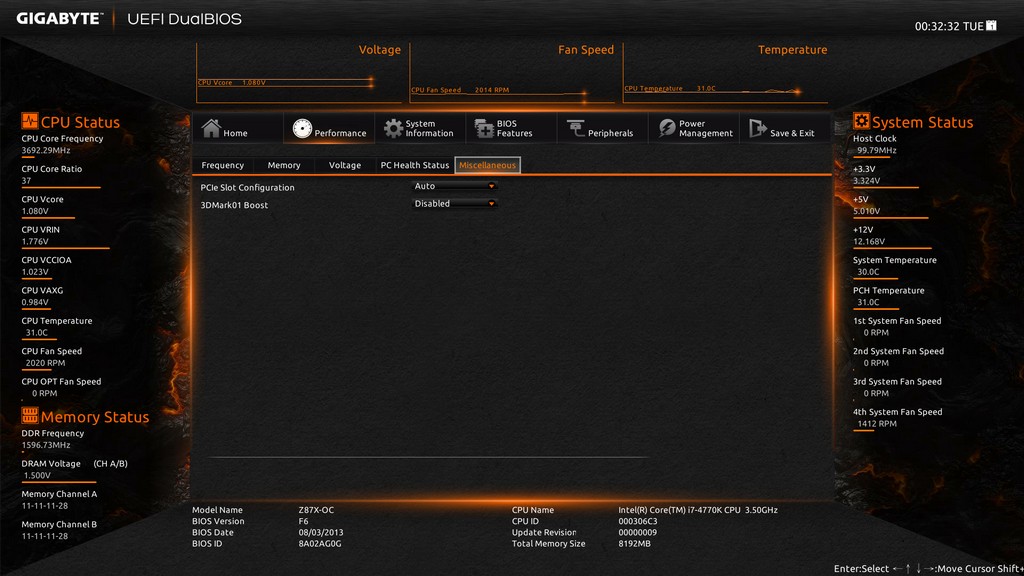Click the CPU Status waveform icon

29,121
